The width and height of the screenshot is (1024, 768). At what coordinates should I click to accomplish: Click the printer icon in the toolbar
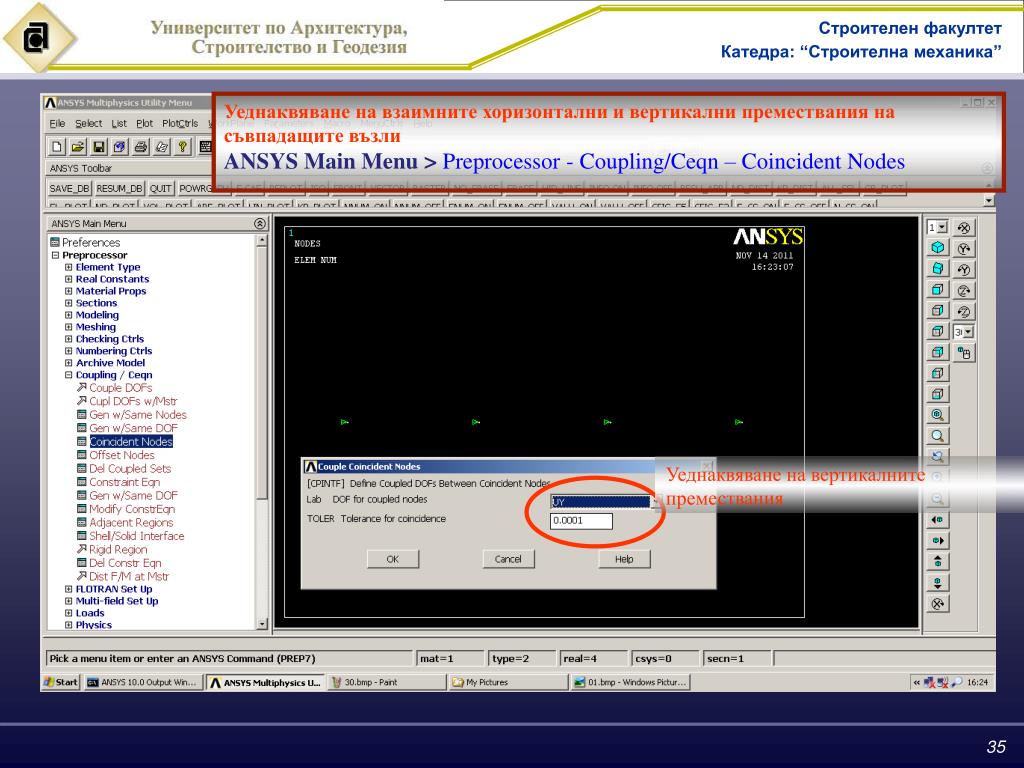point(140,147)
